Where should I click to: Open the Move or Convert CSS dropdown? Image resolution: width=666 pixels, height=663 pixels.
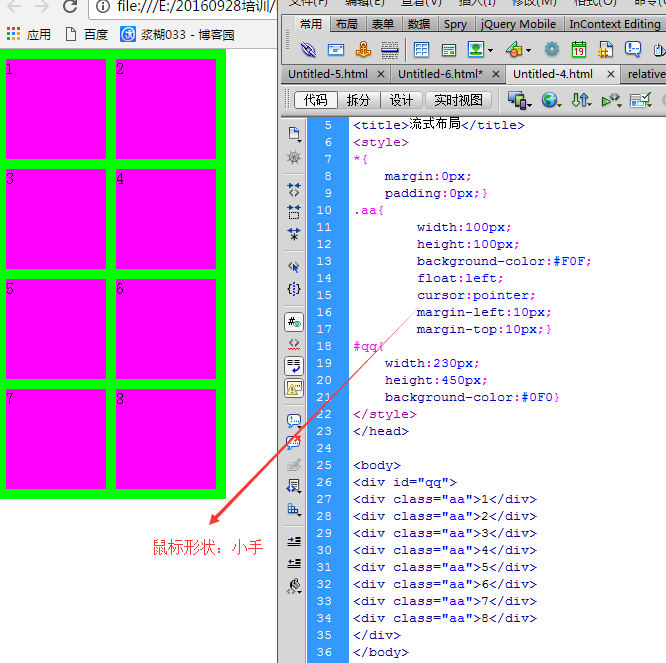pos(293,509)
